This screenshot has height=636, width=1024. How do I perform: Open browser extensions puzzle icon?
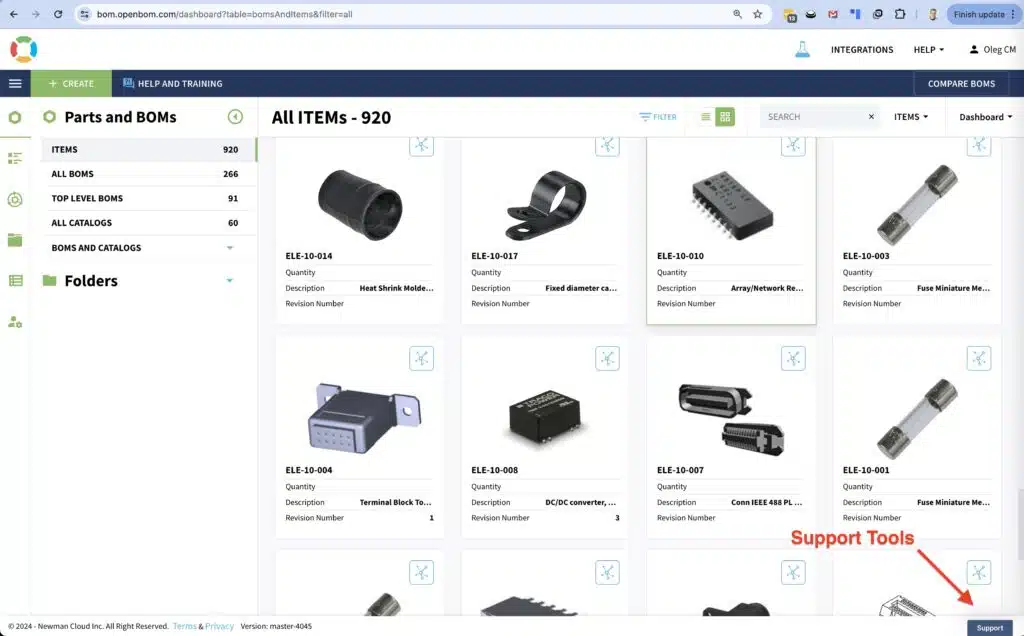coord(900,14)
